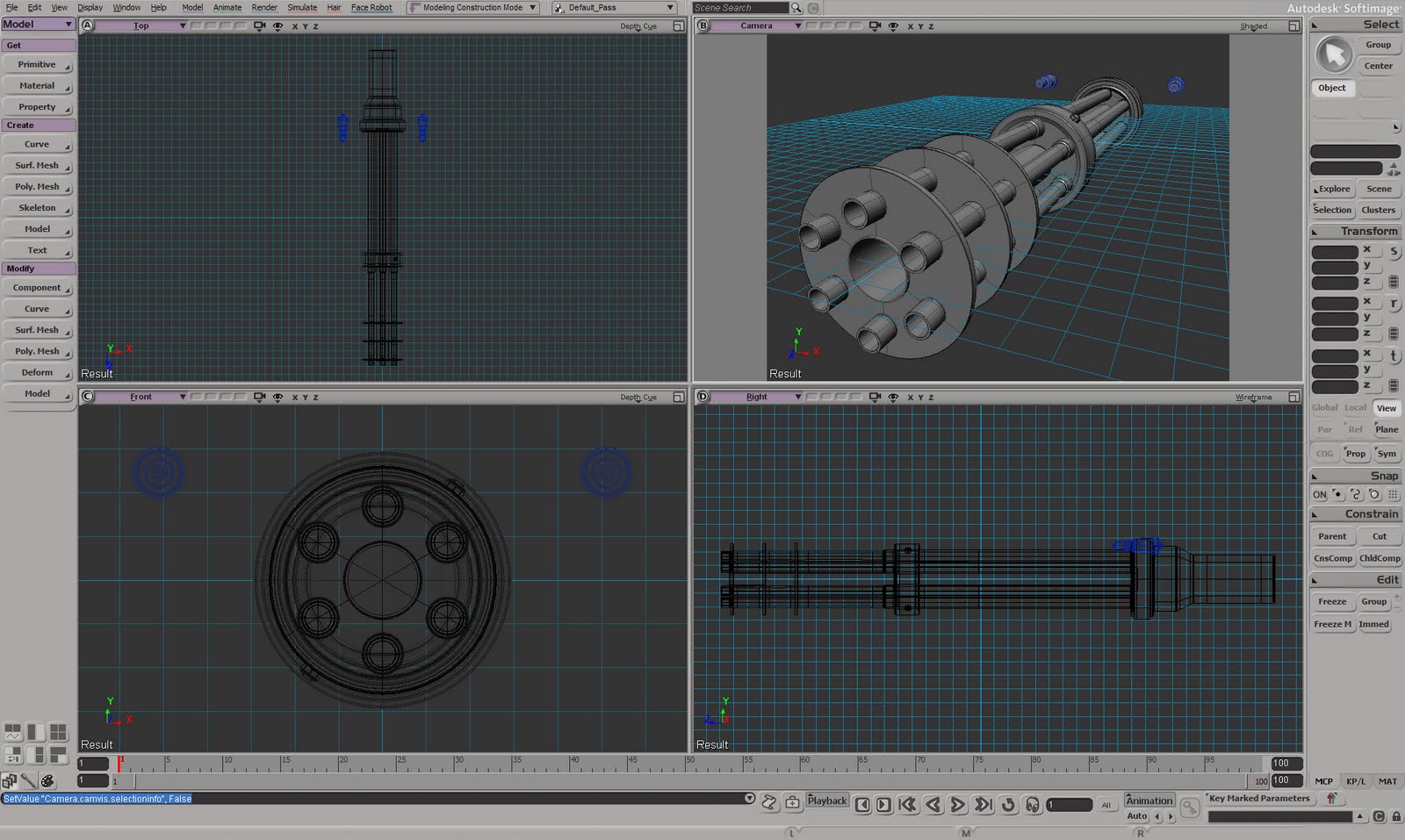Screen dimensions: 1405x840
Task: Click the key icon to set keyframe
Action: click(x=1190, y=806)
